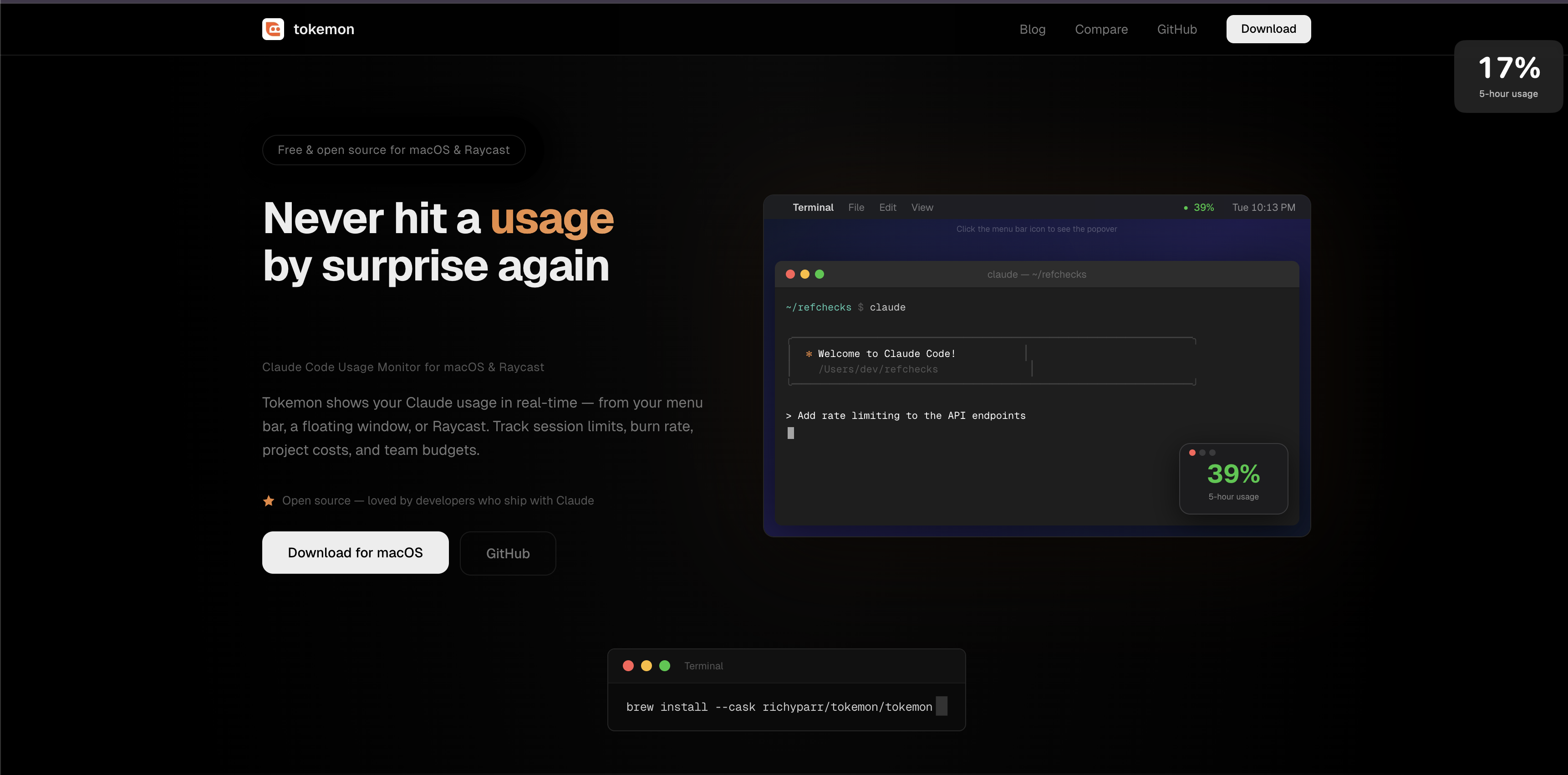
Task: Visit GitHub from the top navigation
Action: (x=1176, y=29)
